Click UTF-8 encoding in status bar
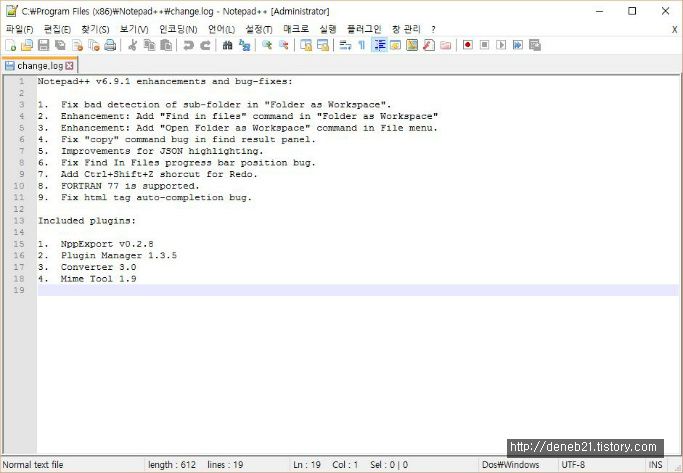683x473 pixels. tap(573, 465)
